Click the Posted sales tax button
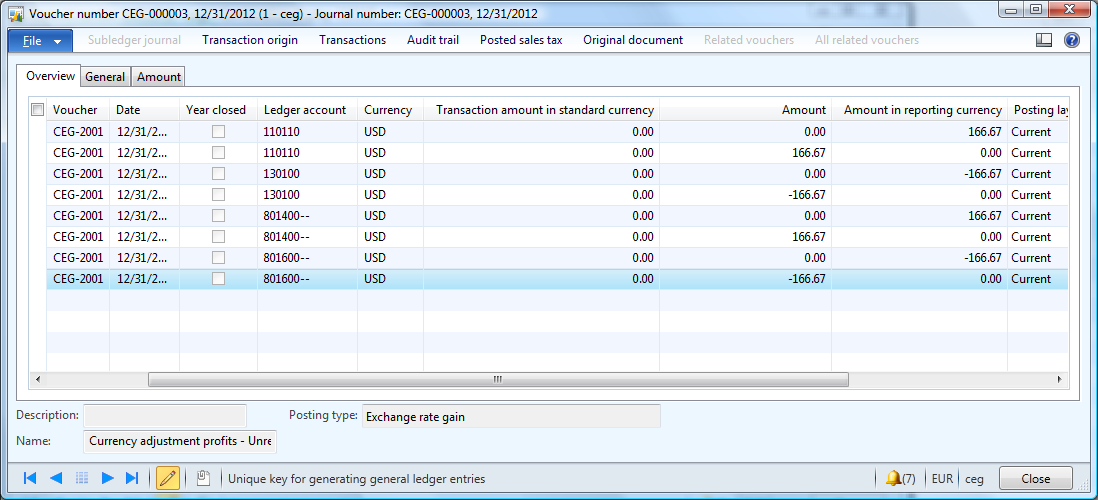This screenshot has width=1098, height=500. [521, 40]
